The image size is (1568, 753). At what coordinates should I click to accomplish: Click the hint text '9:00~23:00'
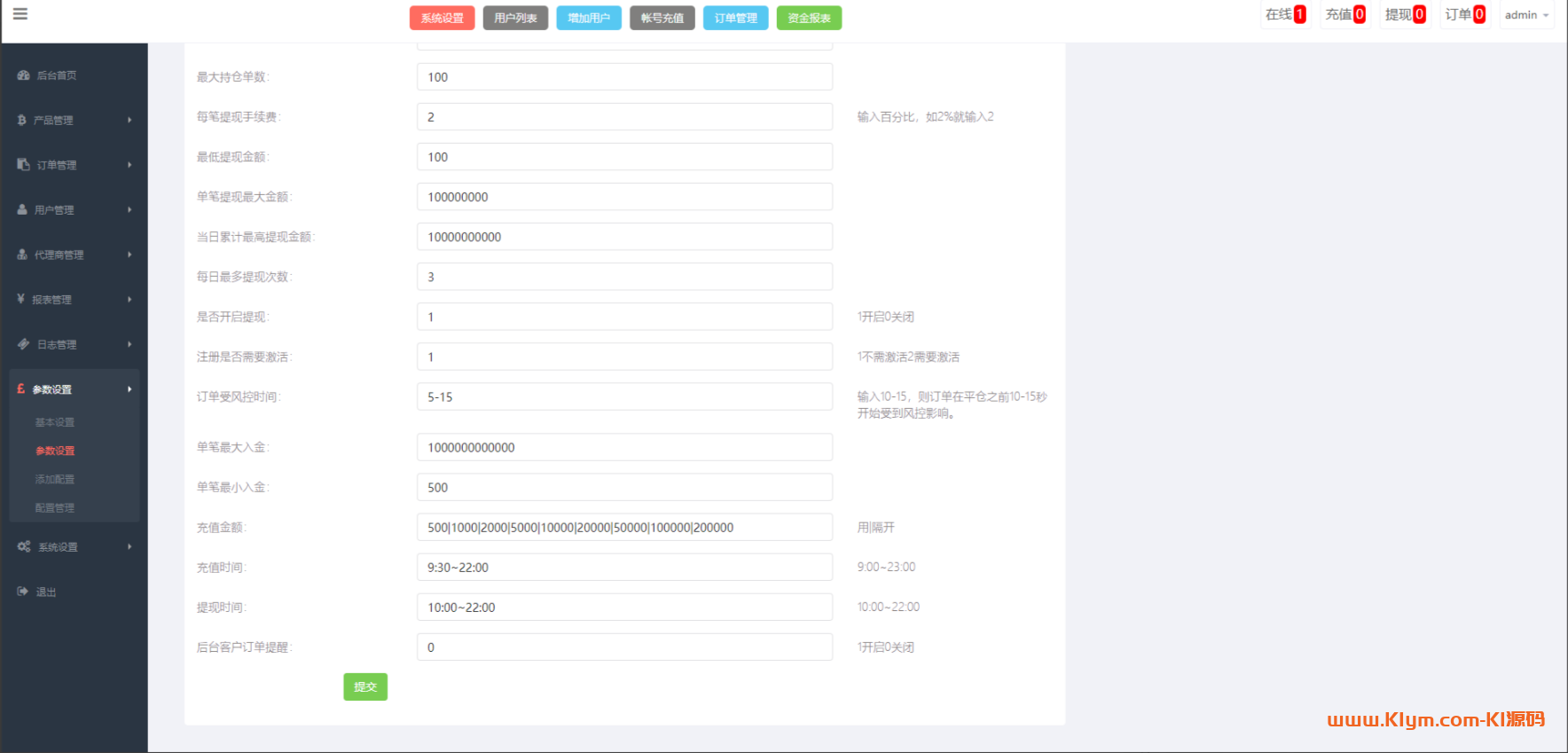pyautogui.click(x=886, y=567)
